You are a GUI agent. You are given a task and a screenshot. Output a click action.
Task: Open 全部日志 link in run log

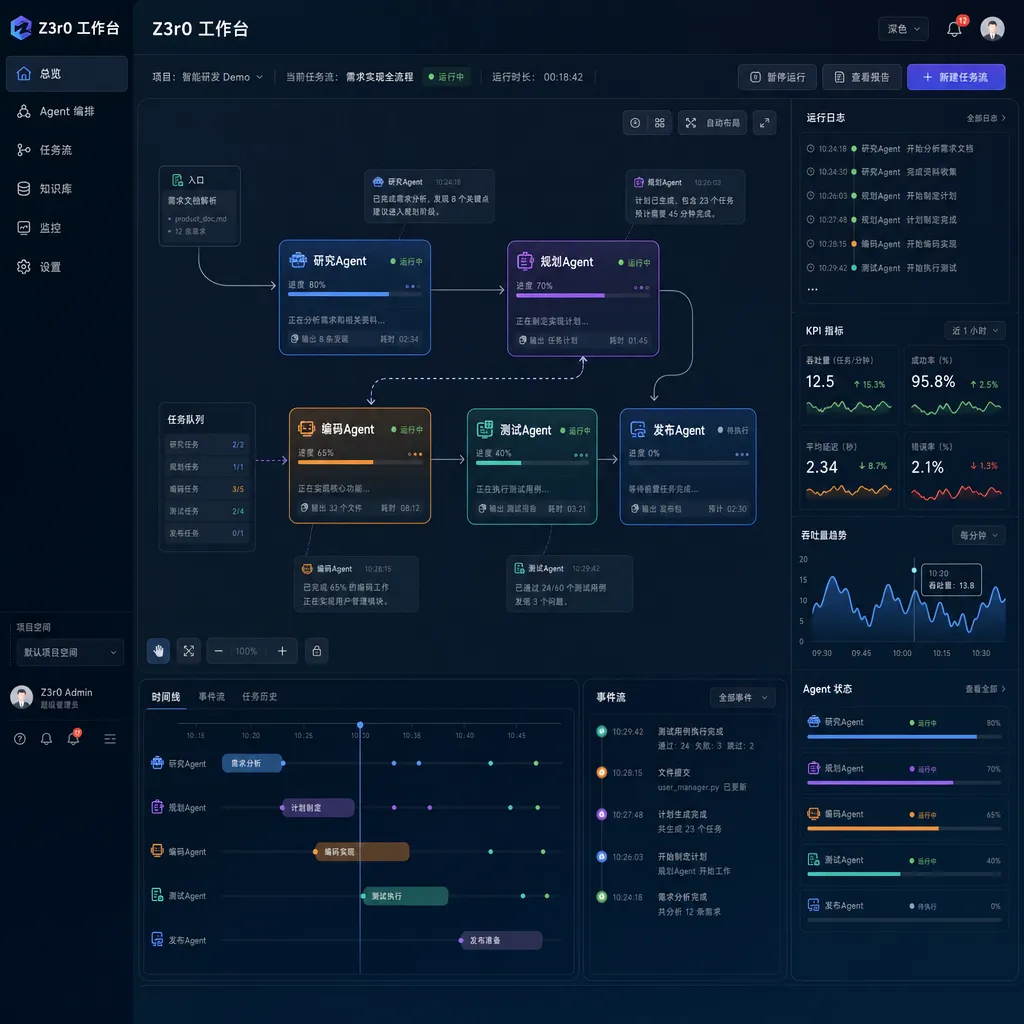[x=985, y=118]
